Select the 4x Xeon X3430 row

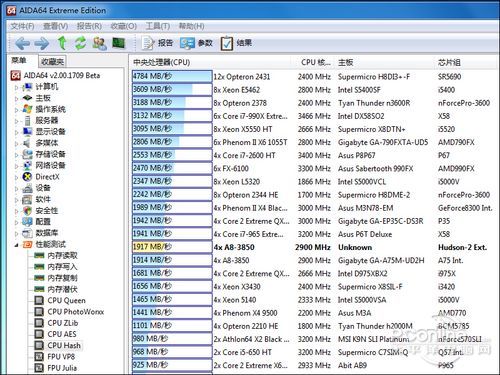click(x=313, y=287)
